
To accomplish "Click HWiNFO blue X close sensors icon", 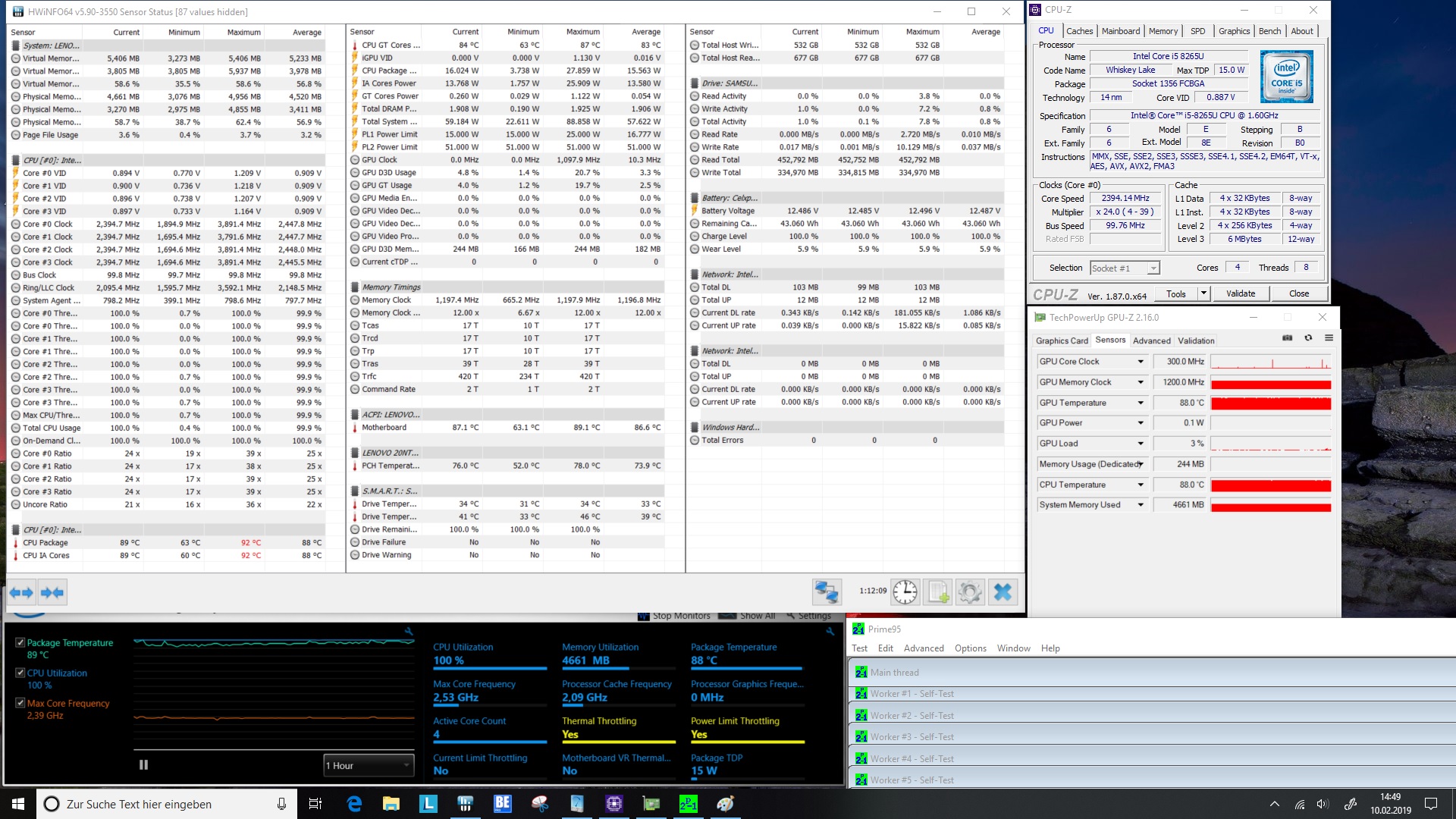I will point(1003,591).
